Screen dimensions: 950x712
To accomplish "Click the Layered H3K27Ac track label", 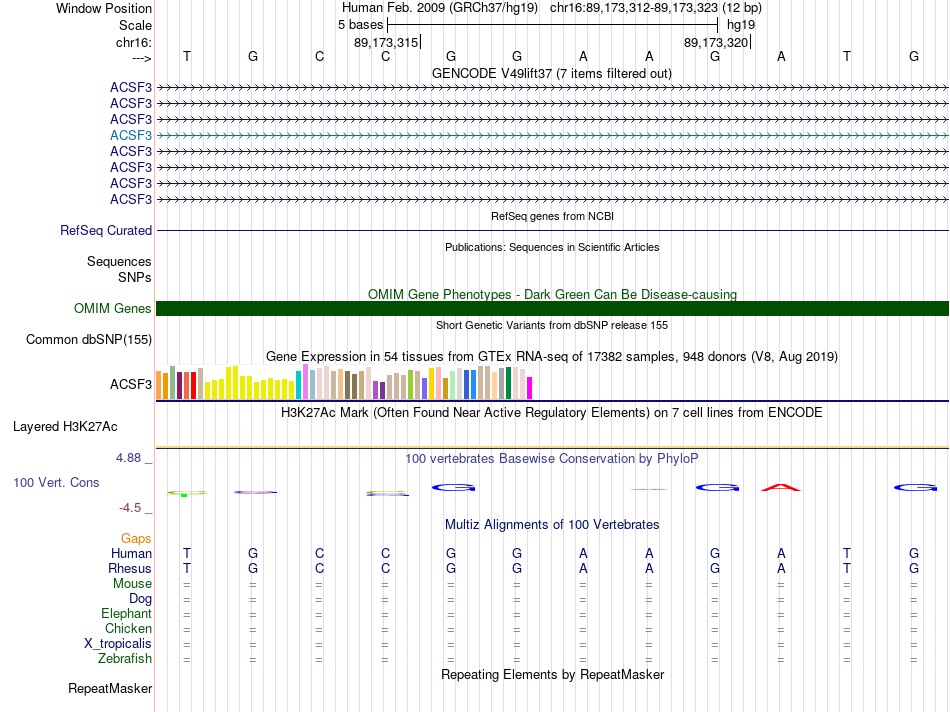I will tap(65, 427).
